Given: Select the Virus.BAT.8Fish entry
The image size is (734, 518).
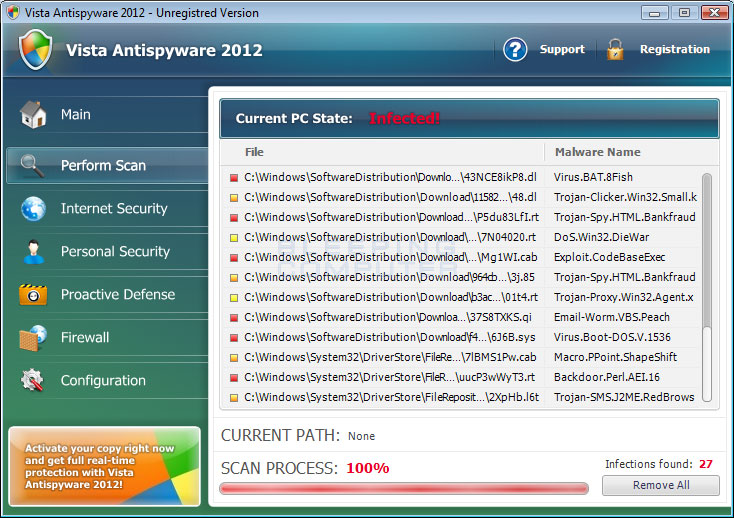Looking at the screenshot, I should pos(593,177).
